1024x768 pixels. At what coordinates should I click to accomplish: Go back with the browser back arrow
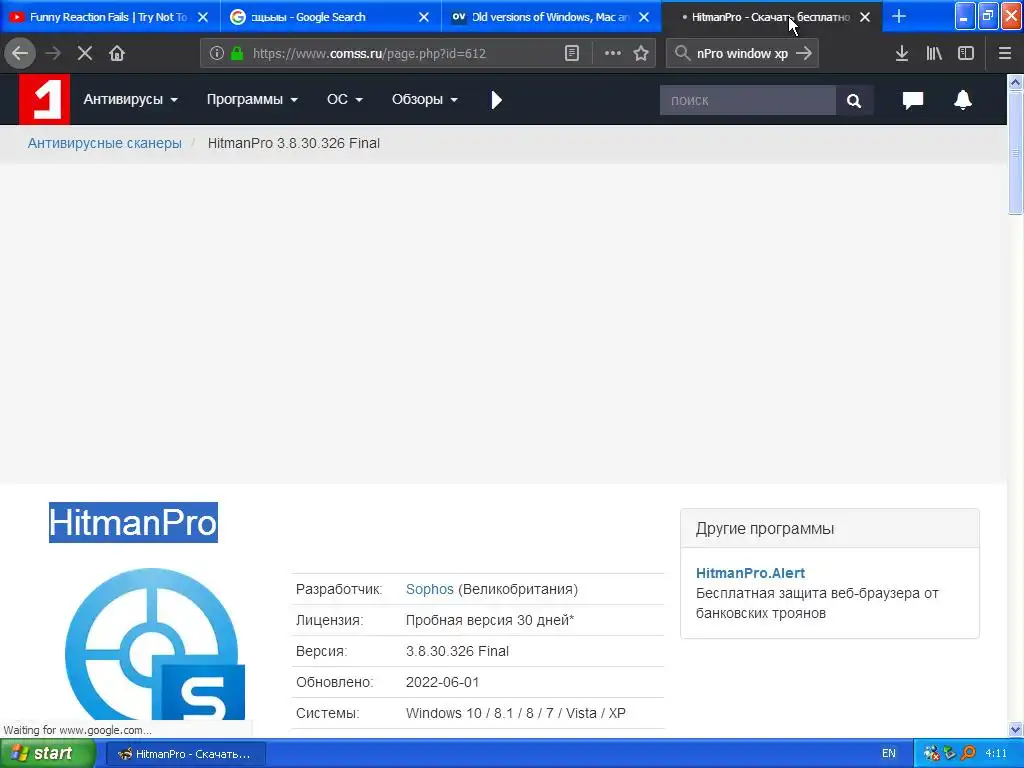(20, 54)
